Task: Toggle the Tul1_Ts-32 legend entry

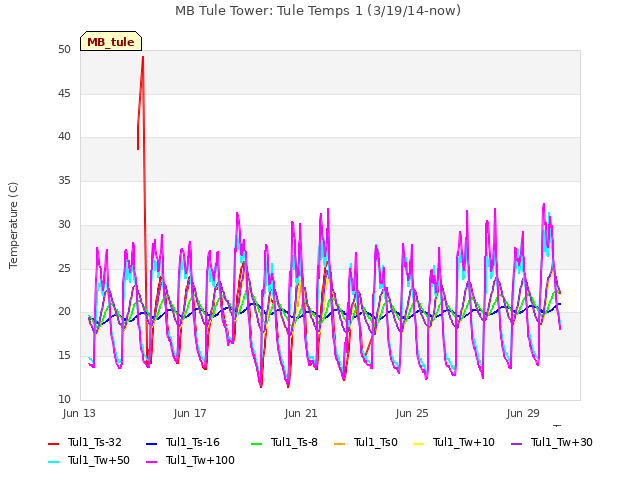Action: coord(85,442)
